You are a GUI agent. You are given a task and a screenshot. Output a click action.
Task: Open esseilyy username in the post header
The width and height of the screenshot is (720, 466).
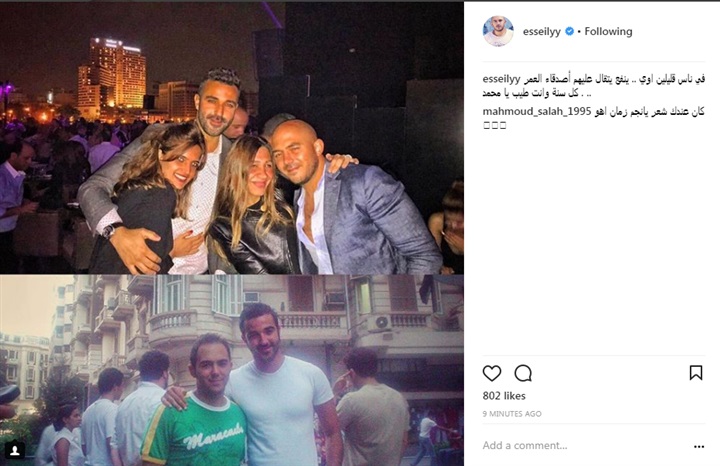(541, 32)
